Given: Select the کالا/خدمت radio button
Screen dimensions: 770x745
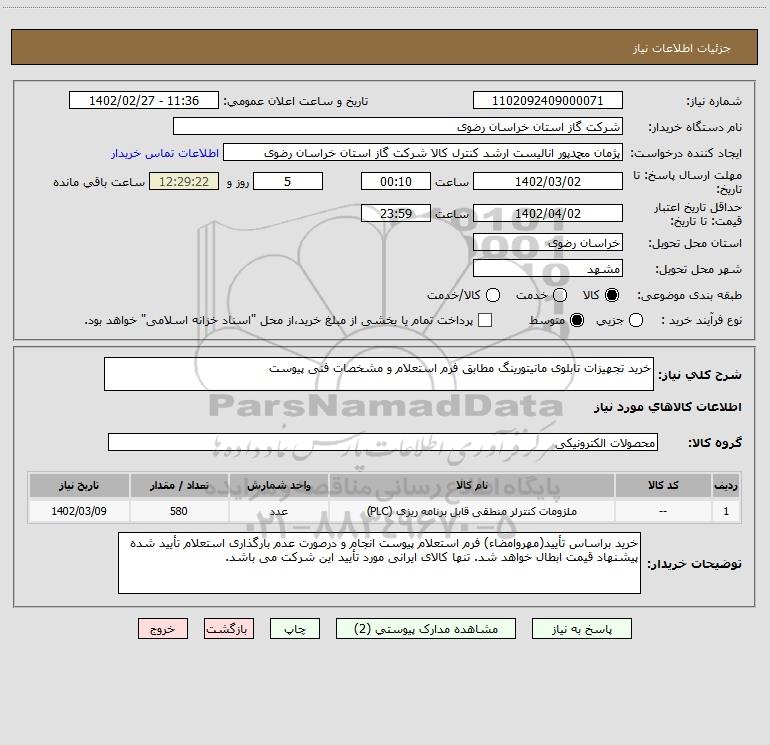Looking at the screenshot, I should coord(493,295).
